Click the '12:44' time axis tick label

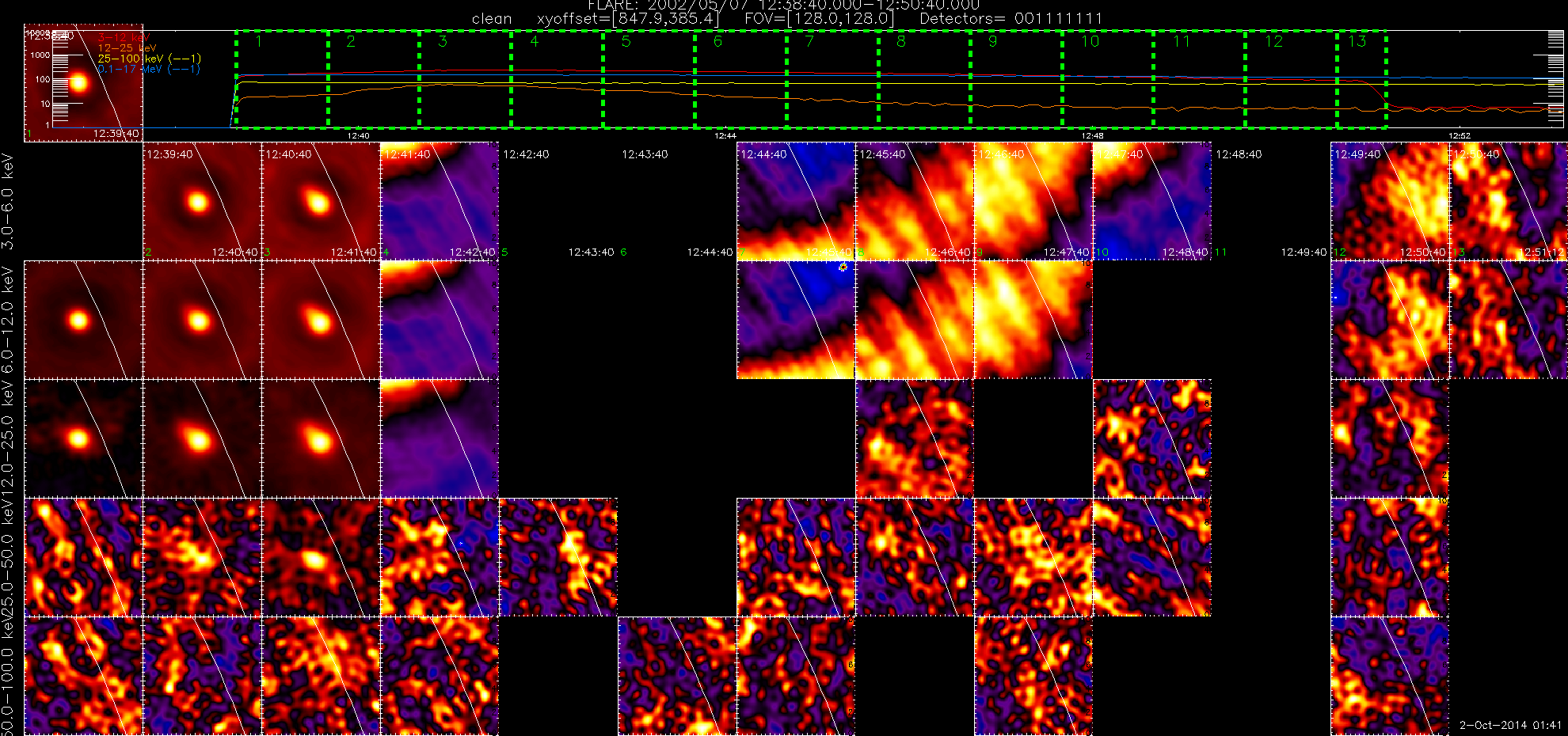click(x=725, y=136)
